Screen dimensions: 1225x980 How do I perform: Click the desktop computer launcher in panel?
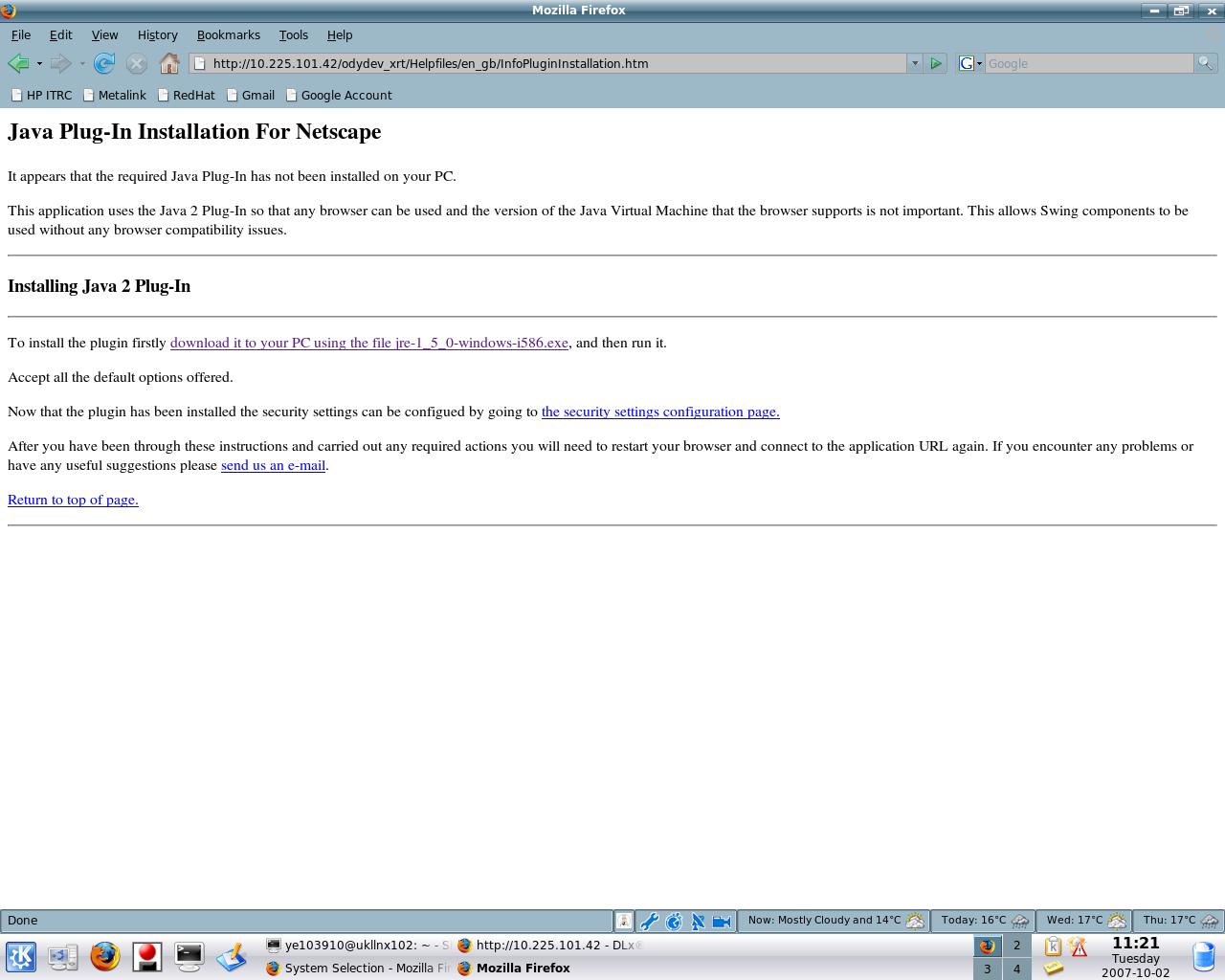point(63,956)
